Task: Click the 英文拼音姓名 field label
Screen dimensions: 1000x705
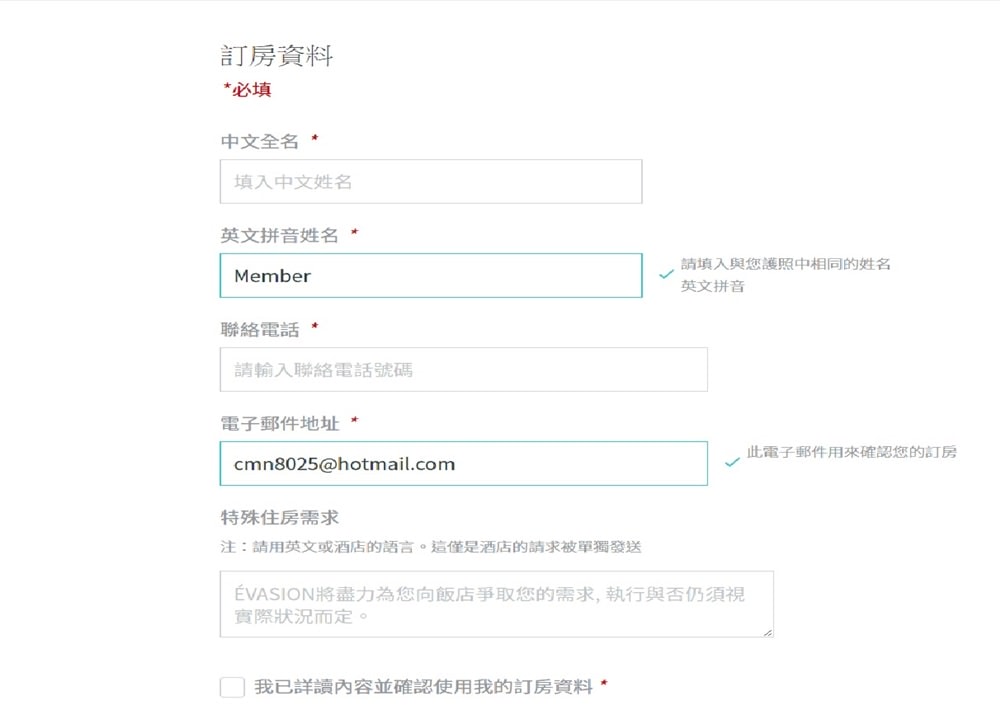Action: coord(280,236)
